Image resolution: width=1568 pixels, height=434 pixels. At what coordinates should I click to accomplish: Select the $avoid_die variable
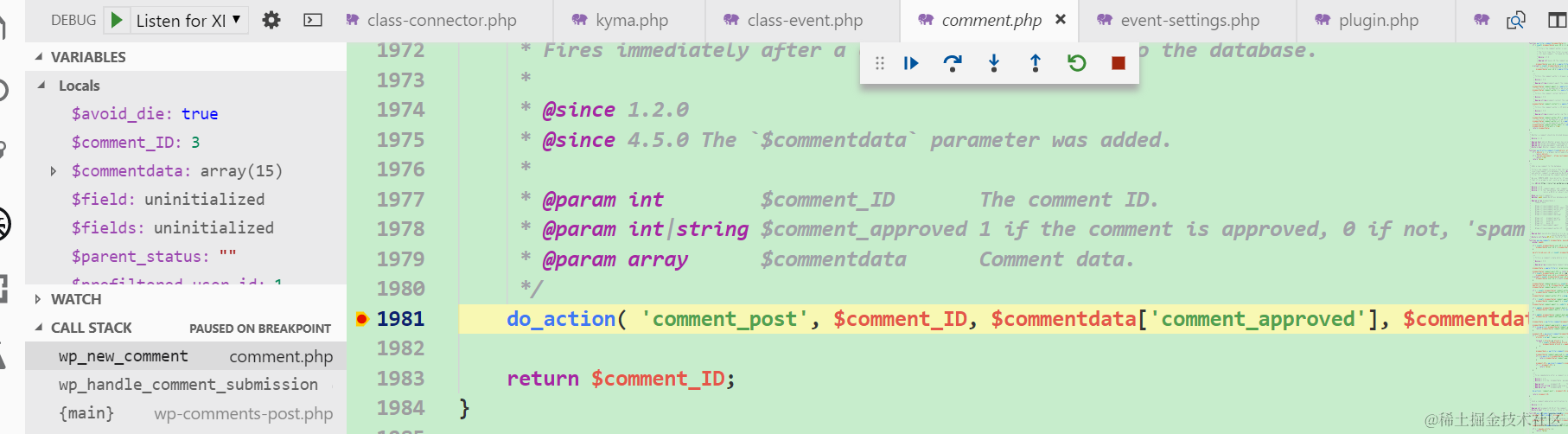tap(186, 114)
